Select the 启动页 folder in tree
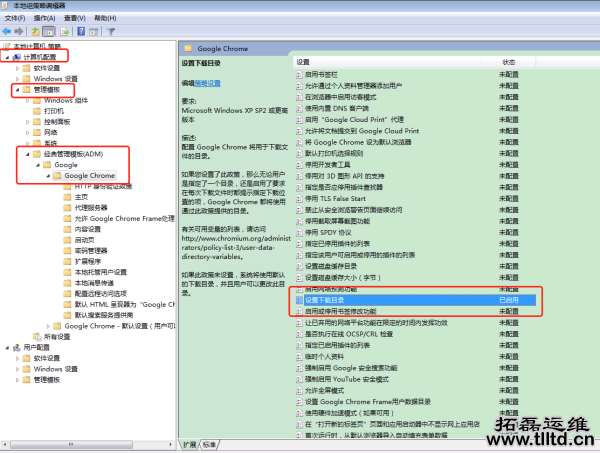 point(85,240)
